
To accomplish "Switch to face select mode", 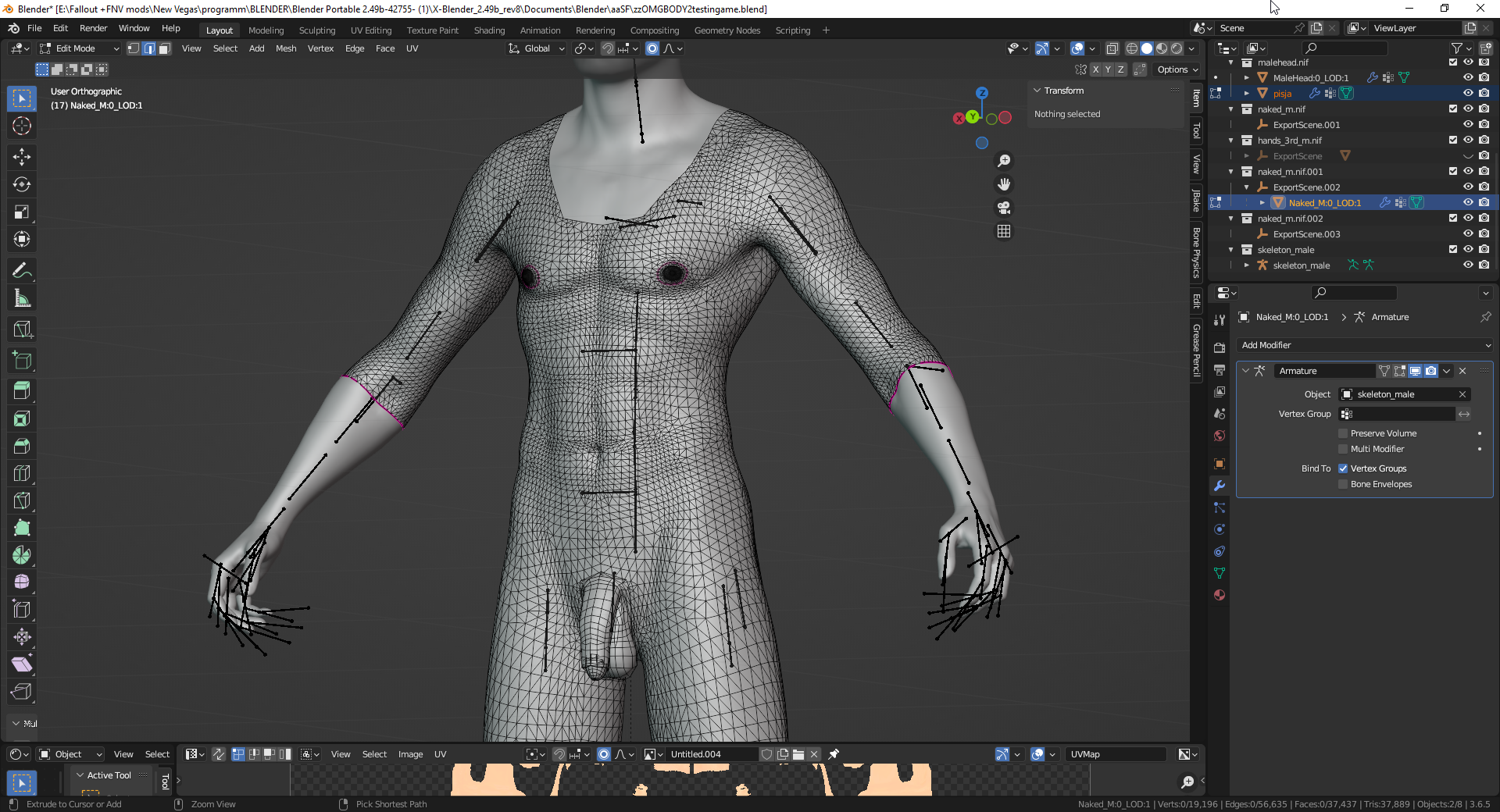I will [x=164, y=48].
